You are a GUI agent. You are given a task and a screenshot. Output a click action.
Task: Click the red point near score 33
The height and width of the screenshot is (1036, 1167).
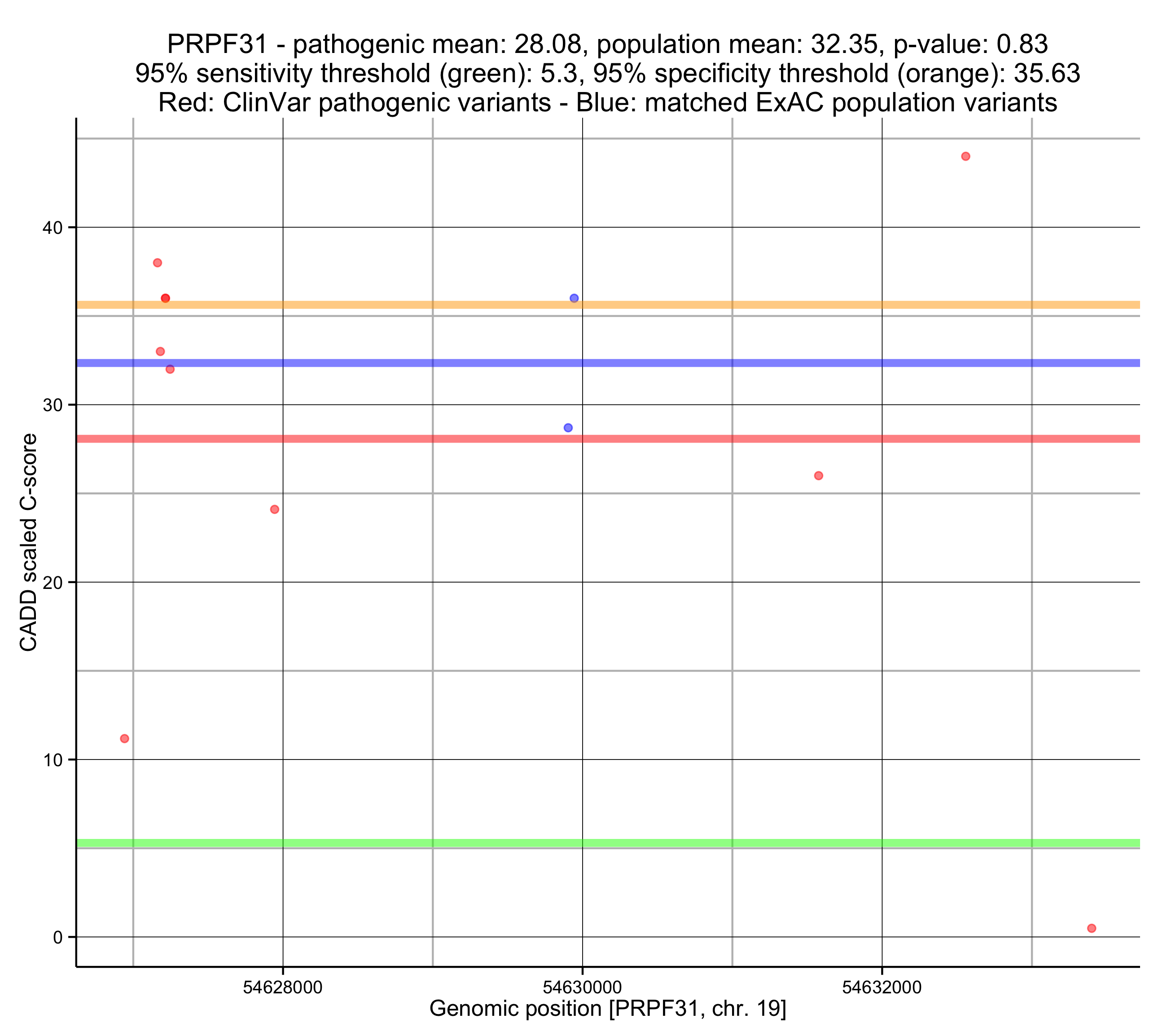(160, 352)
